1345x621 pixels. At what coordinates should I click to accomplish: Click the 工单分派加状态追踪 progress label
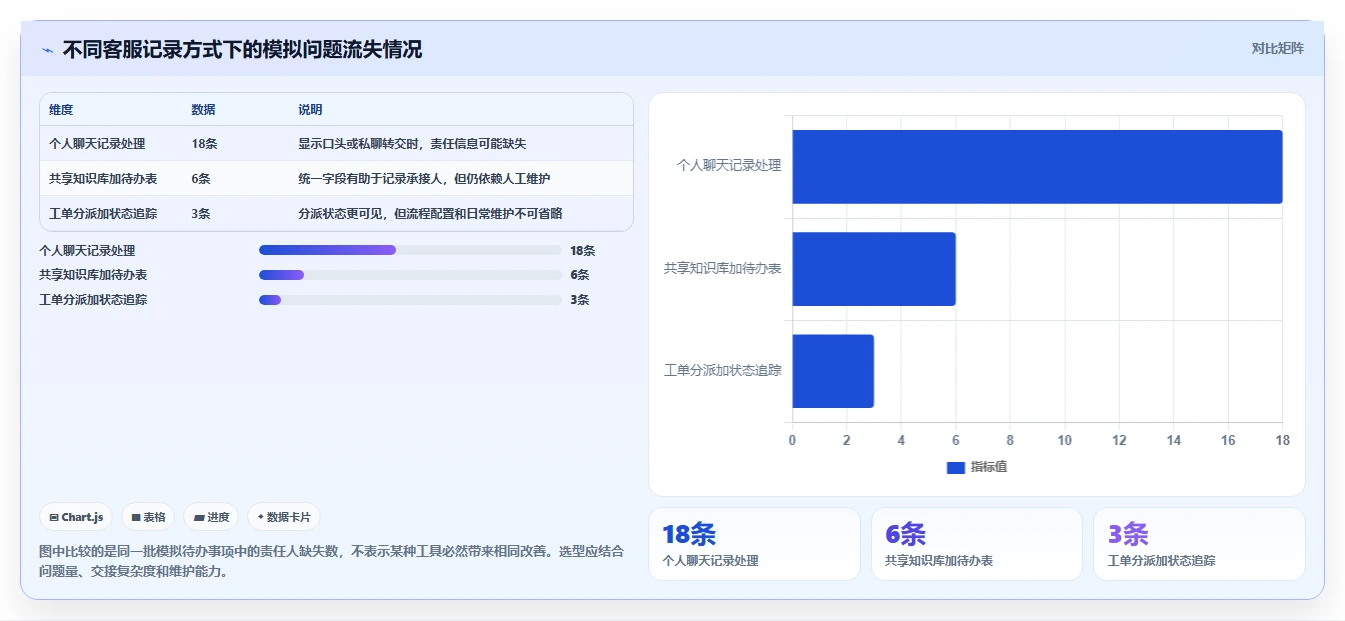(x=93, y=299)
